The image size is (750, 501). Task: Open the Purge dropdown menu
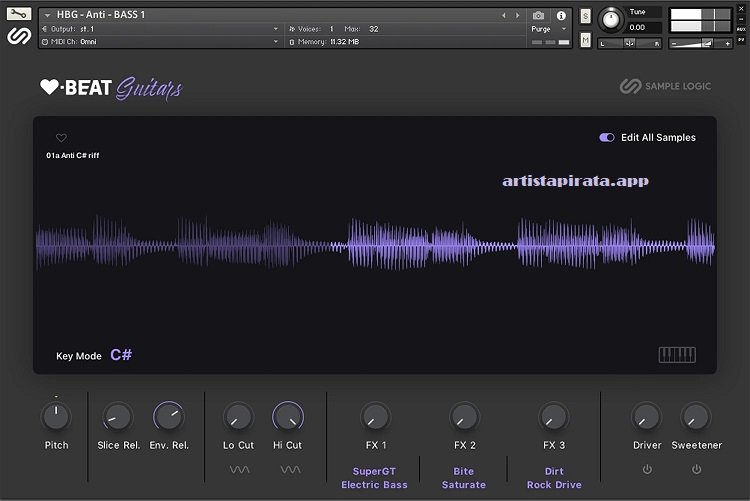pos(549,29)
